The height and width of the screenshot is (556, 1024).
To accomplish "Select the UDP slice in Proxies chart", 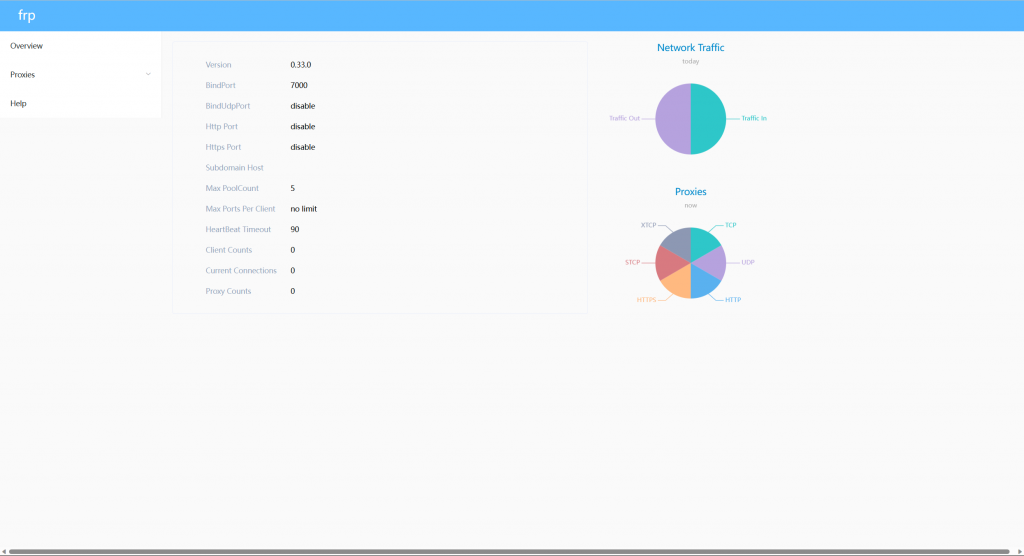I will click(713, 262).
